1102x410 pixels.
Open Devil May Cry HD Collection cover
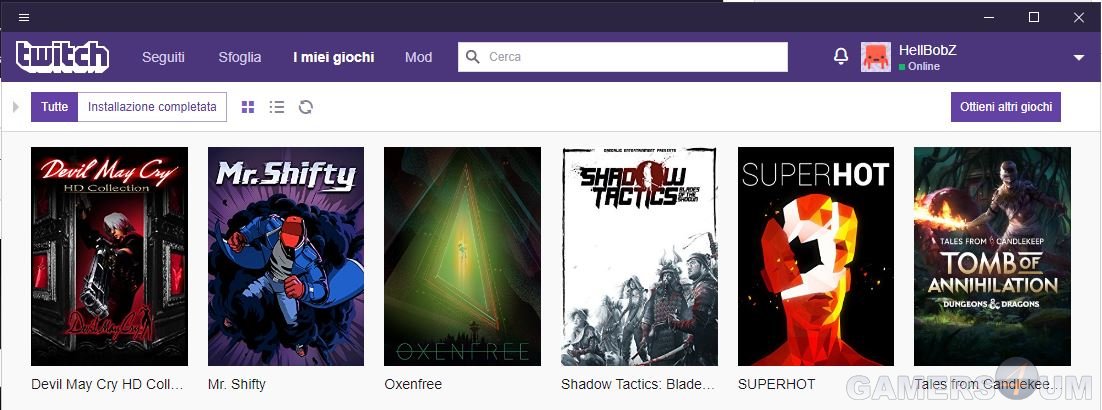pos(110,256)
